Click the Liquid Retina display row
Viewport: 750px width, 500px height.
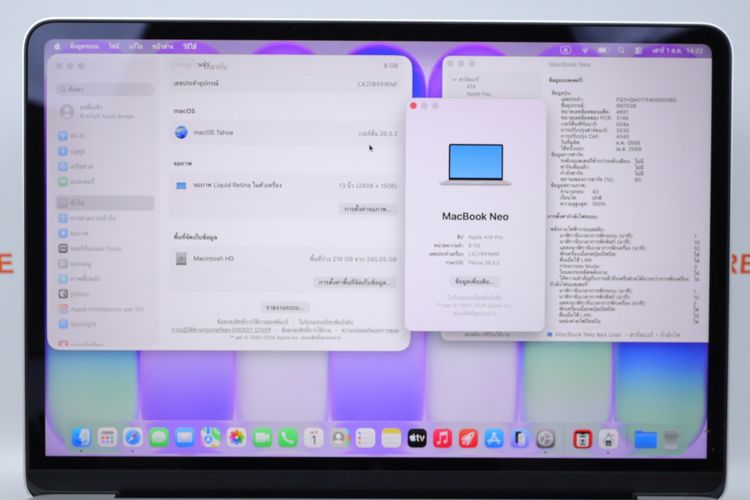click(286, 185)
